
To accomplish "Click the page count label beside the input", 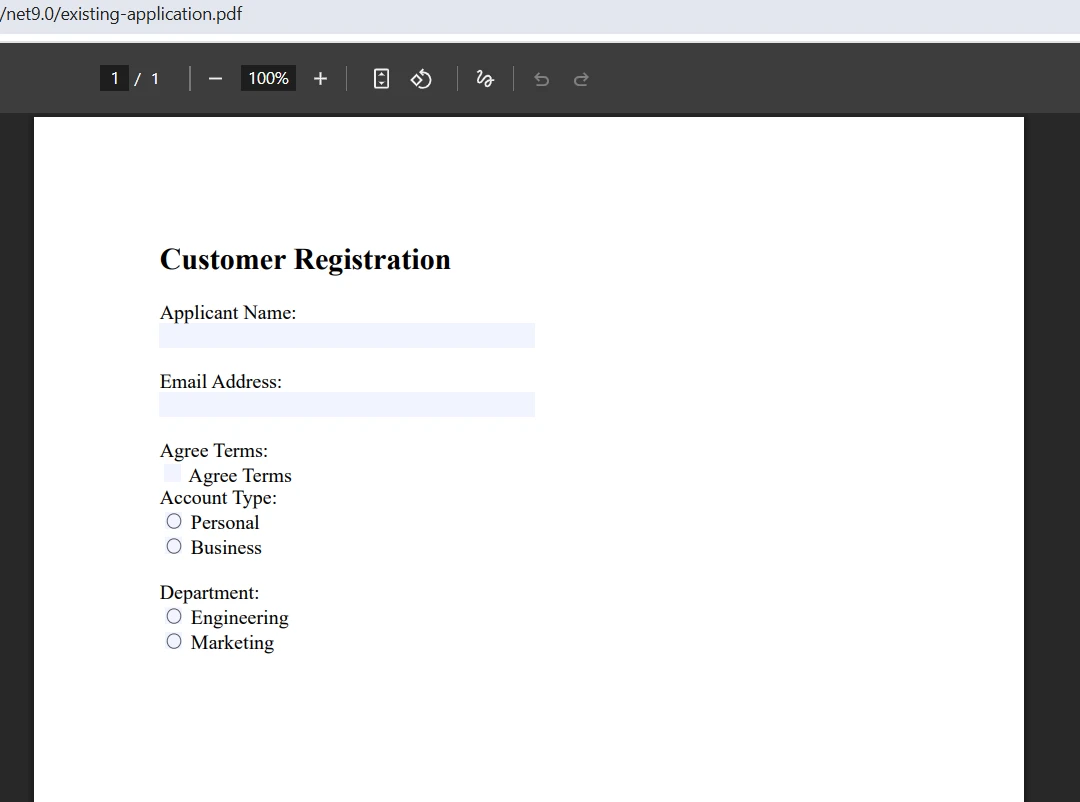I will coord(155,78).
